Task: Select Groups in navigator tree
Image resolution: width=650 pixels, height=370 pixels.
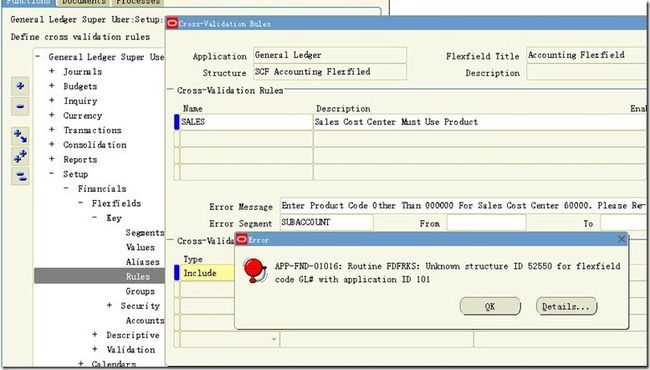Action: (x=140, y=291)
